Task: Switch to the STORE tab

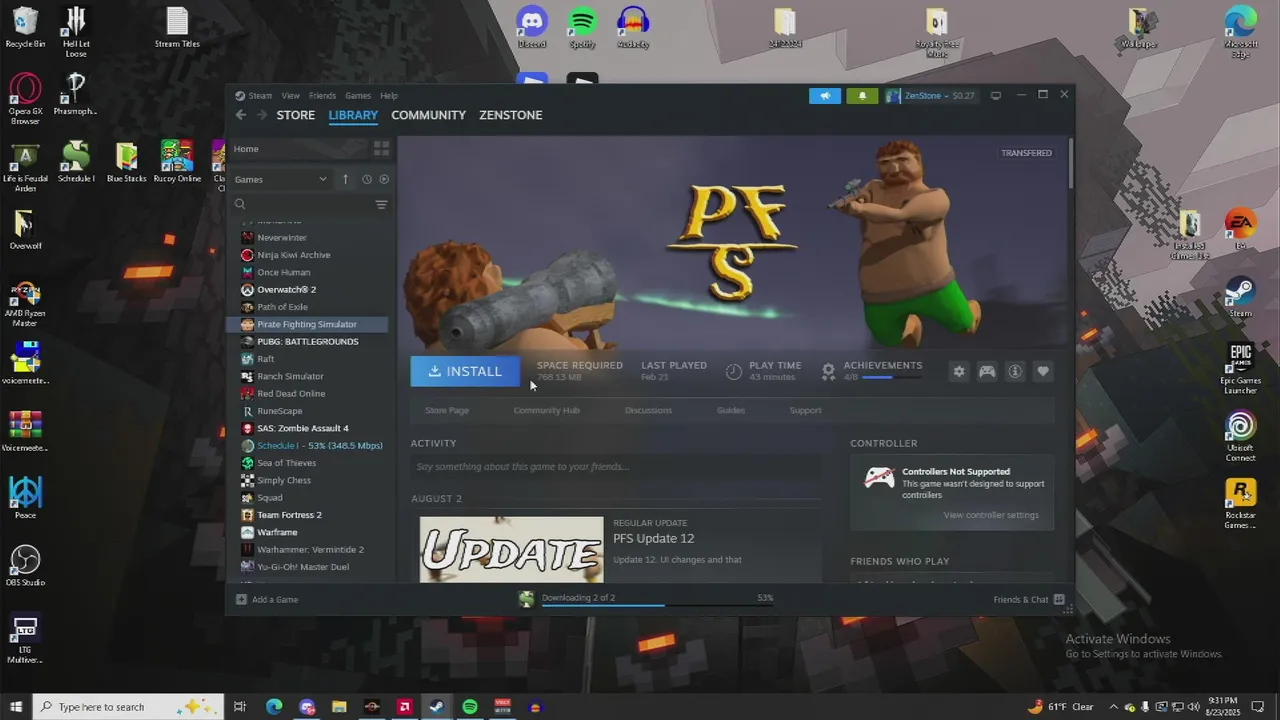Action: (x=296, y=115)
